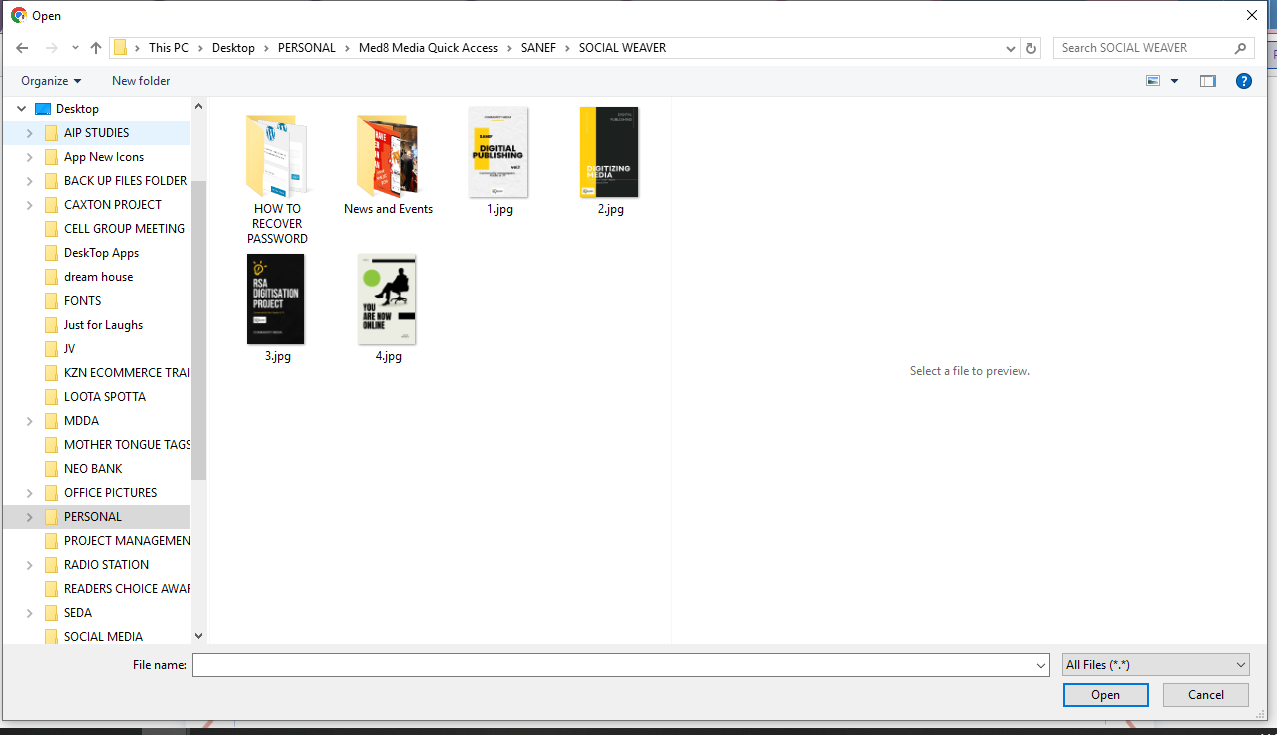
Task: Open view options dropdown arrow
Action: point(1174,81)
